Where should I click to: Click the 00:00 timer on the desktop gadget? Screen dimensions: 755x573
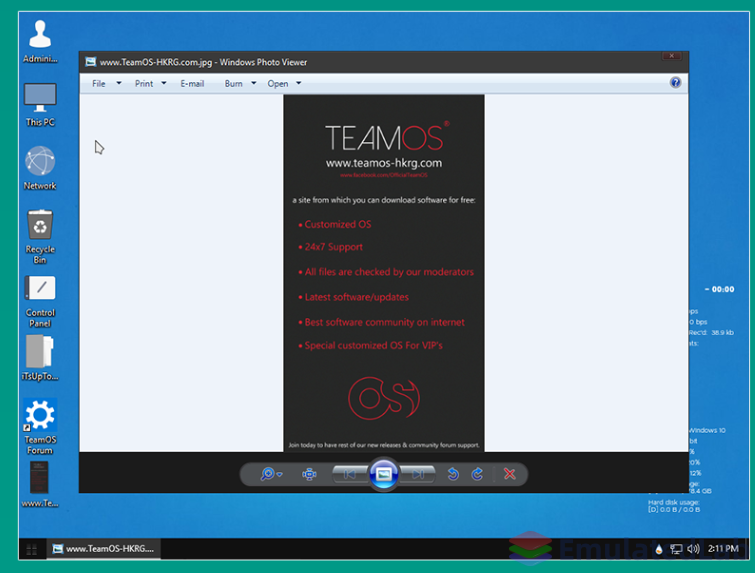pyautogui.click(x=719, y=289)
